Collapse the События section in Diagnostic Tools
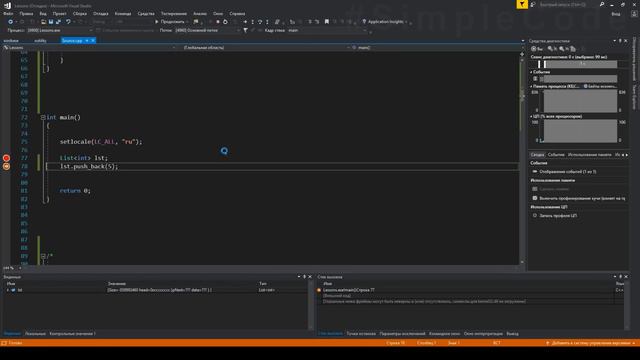The width and height of the screenshot is (640, 360). 531,72
